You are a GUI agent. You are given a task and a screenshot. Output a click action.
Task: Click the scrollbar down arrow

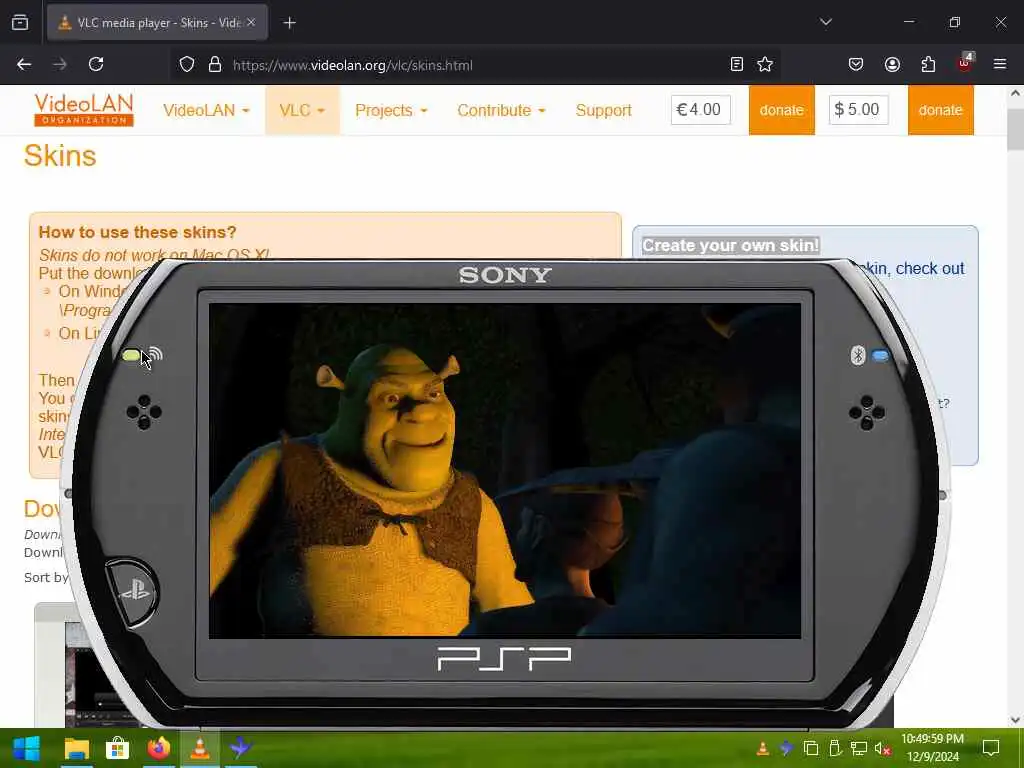click(x=1015, y=720)
